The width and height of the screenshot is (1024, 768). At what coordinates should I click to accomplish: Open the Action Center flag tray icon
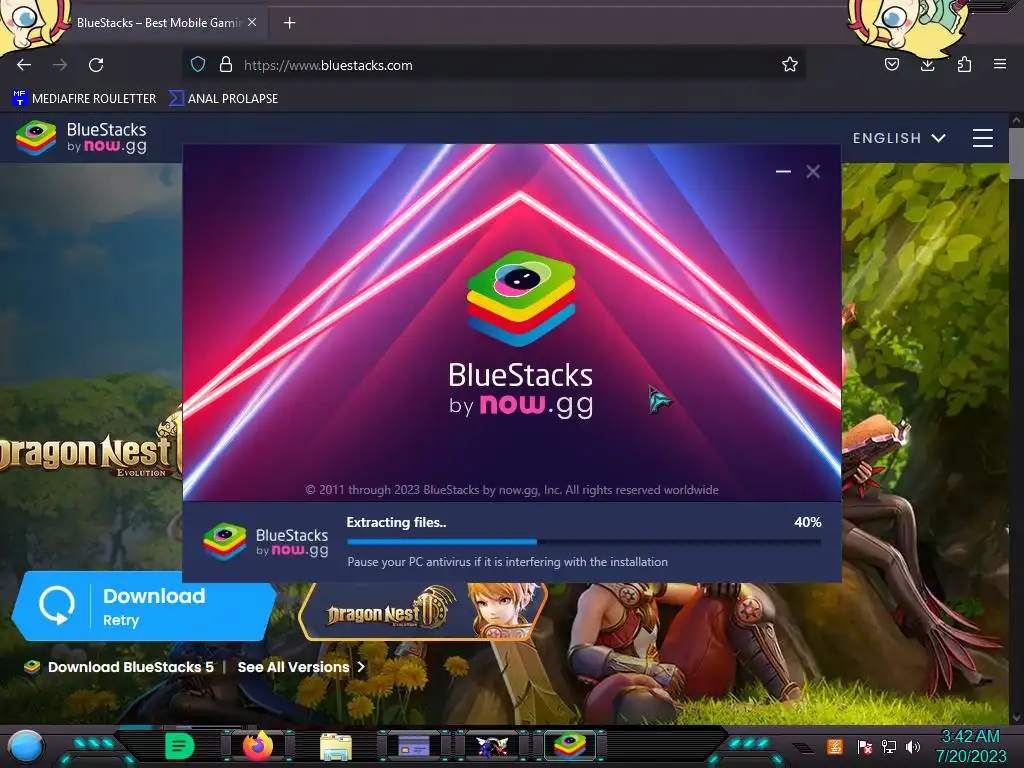click(864, 746)
